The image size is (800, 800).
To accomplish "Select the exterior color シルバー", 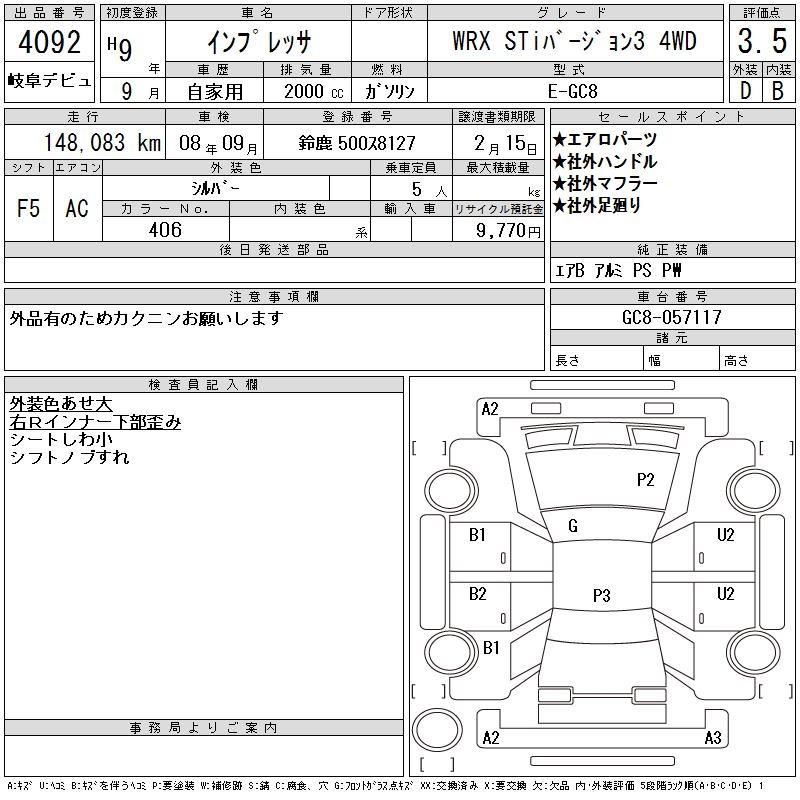I will click(x=215, y=188).
